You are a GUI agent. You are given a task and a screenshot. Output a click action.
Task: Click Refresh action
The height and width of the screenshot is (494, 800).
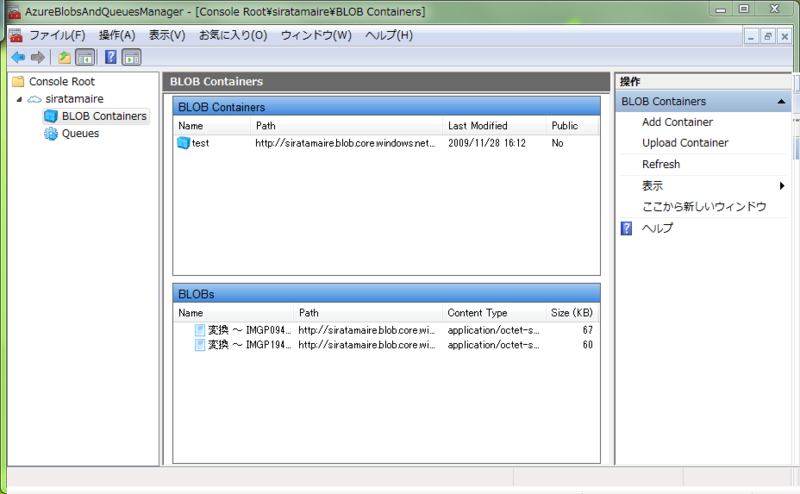[x=661, y=164]
